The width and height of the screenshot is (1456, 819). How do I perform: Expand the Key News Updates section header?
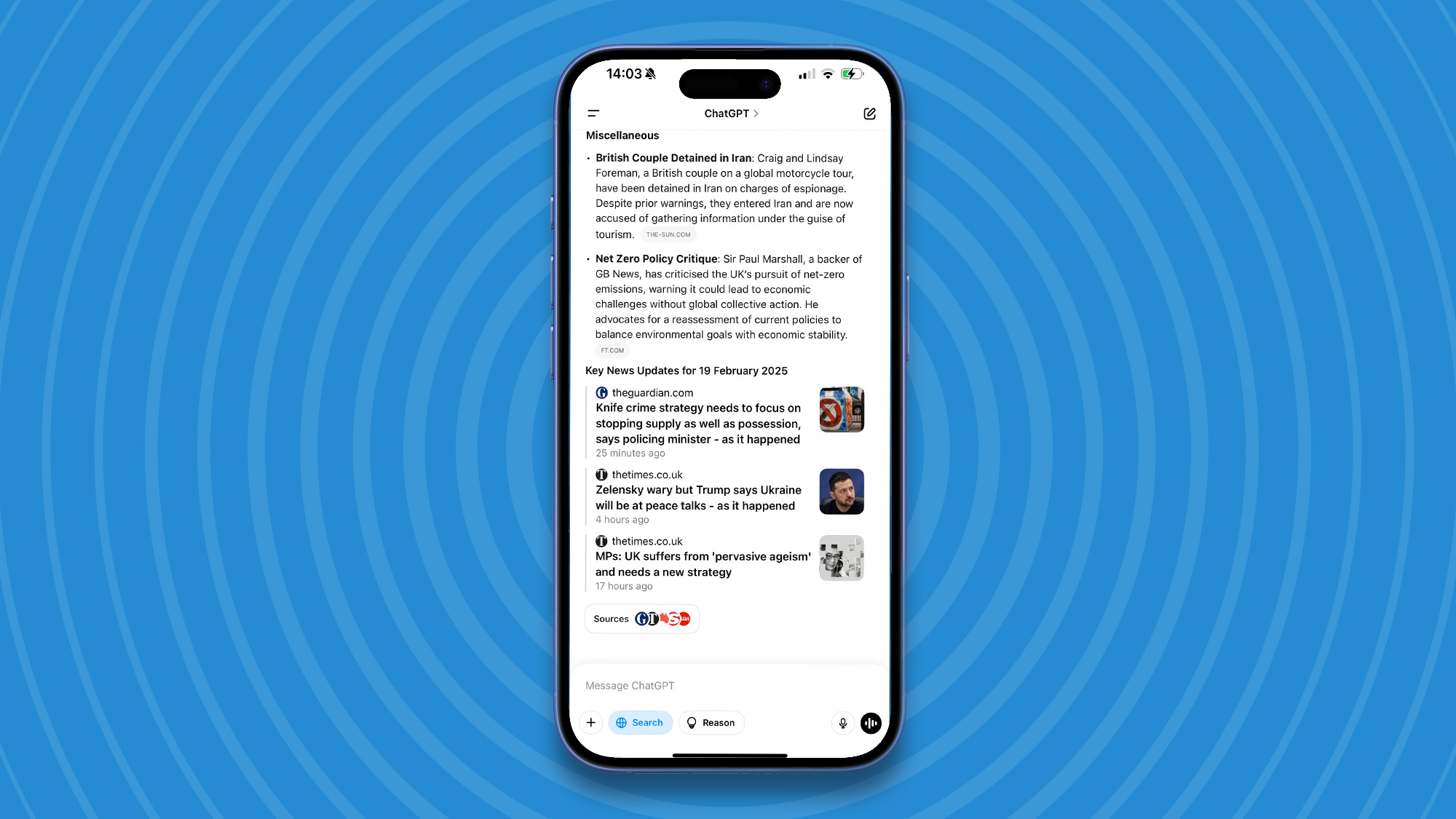coord(686,370)
